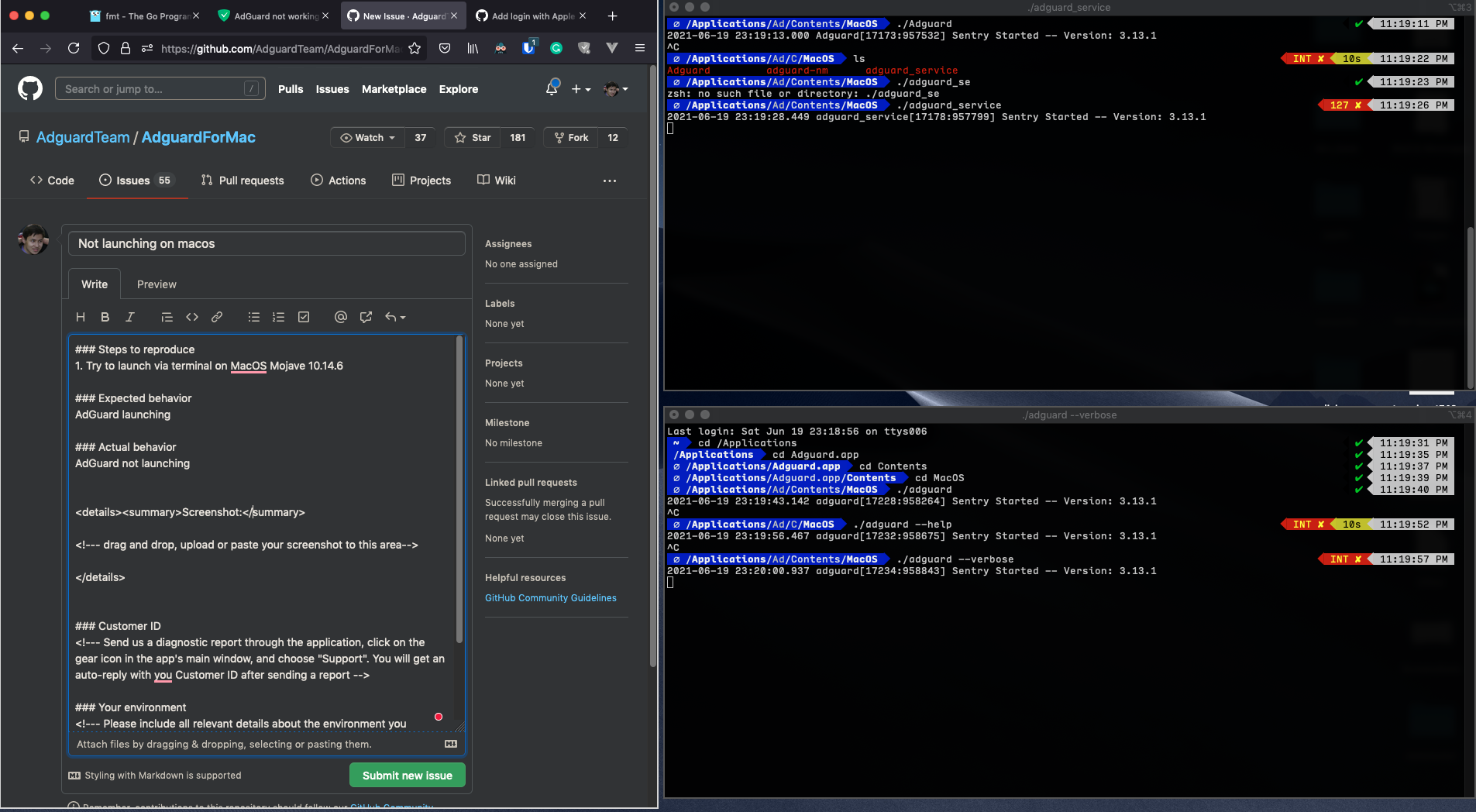Viewport: 1476px width, 812px height.
Task: Click the unordered list icon
Action: click(x=253, y=317)
